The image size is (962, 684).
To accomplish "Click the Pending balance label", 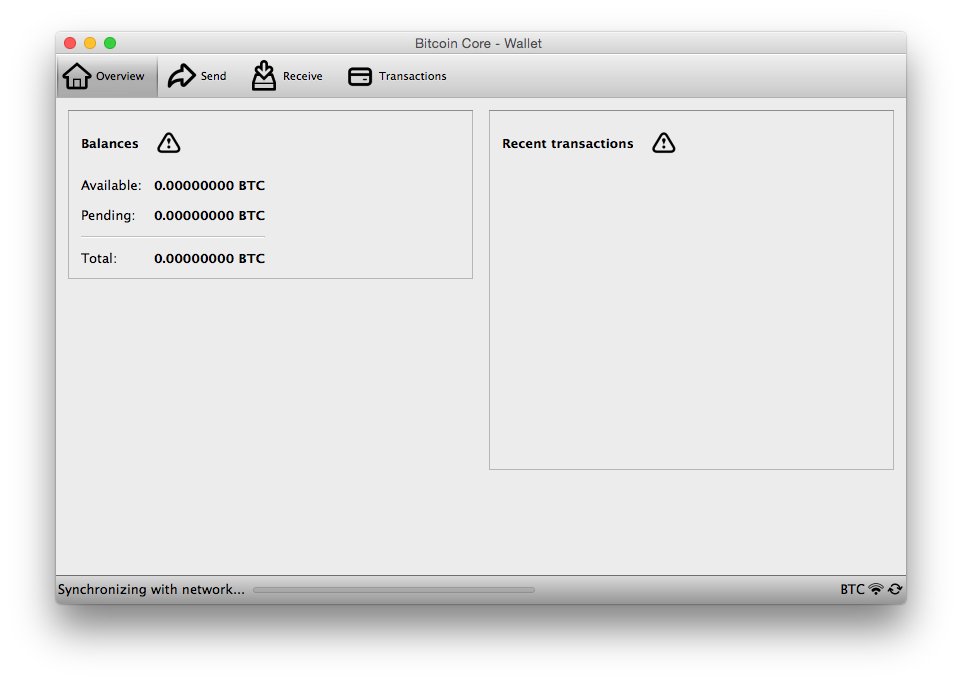I will tap(108, 215).
